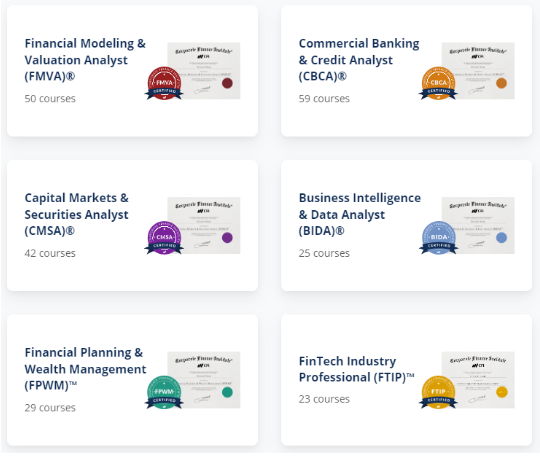The height and width of the screenshot is (457, 540).
Task: Click the purple seal on CMSA certificate
Action: click(x=227, y=238)
